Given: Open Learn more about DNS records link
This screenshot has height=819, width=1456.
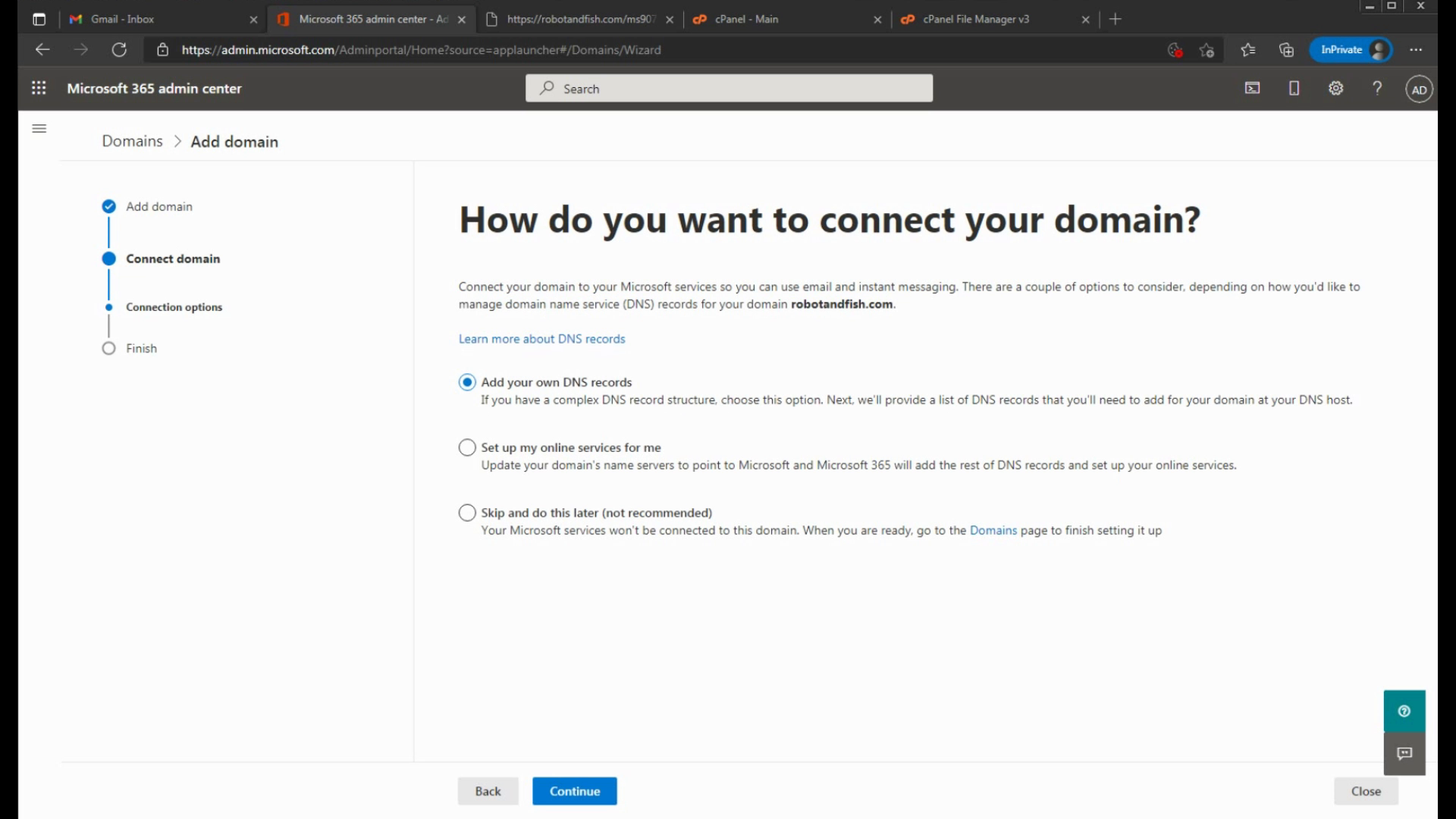Looking at the screenshot, I should [541, 339].
